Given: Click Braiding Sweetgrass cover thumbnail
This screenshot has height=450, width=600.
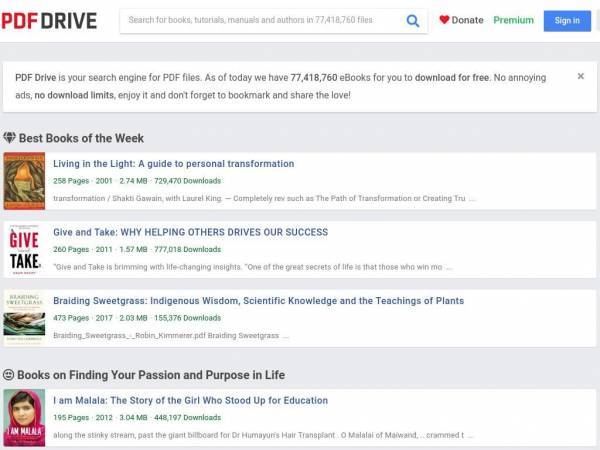Looking at the screenshot, I should tap(24, 318).
